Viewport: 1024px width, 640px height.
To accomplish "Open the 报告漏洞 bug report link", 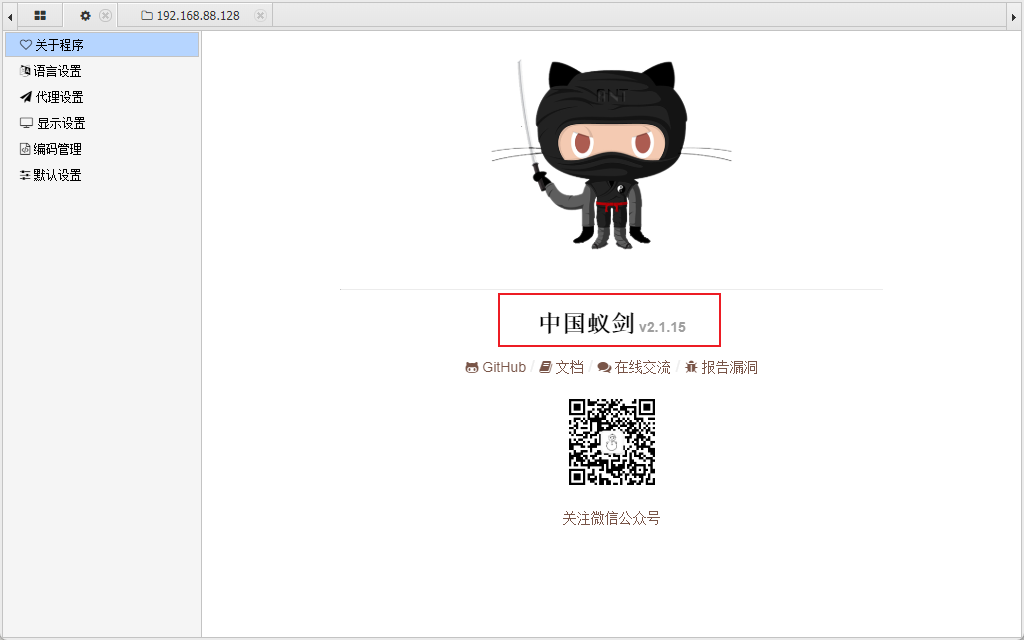I will point(721,368).
